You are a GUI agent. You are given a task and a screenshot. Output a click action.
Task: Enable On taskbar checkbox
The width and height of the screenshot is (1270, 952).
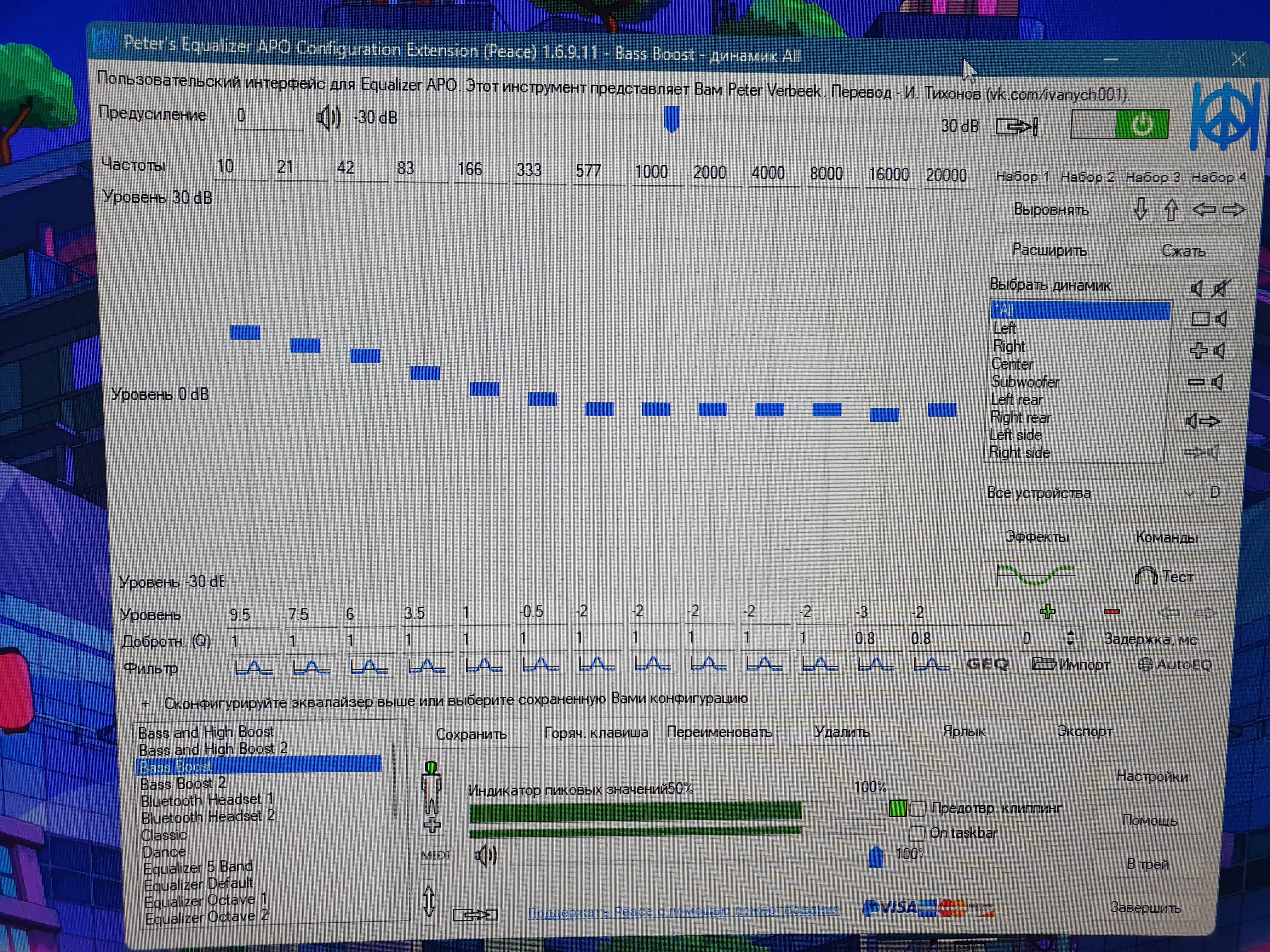pyautogui.click(x=917, y=833)
